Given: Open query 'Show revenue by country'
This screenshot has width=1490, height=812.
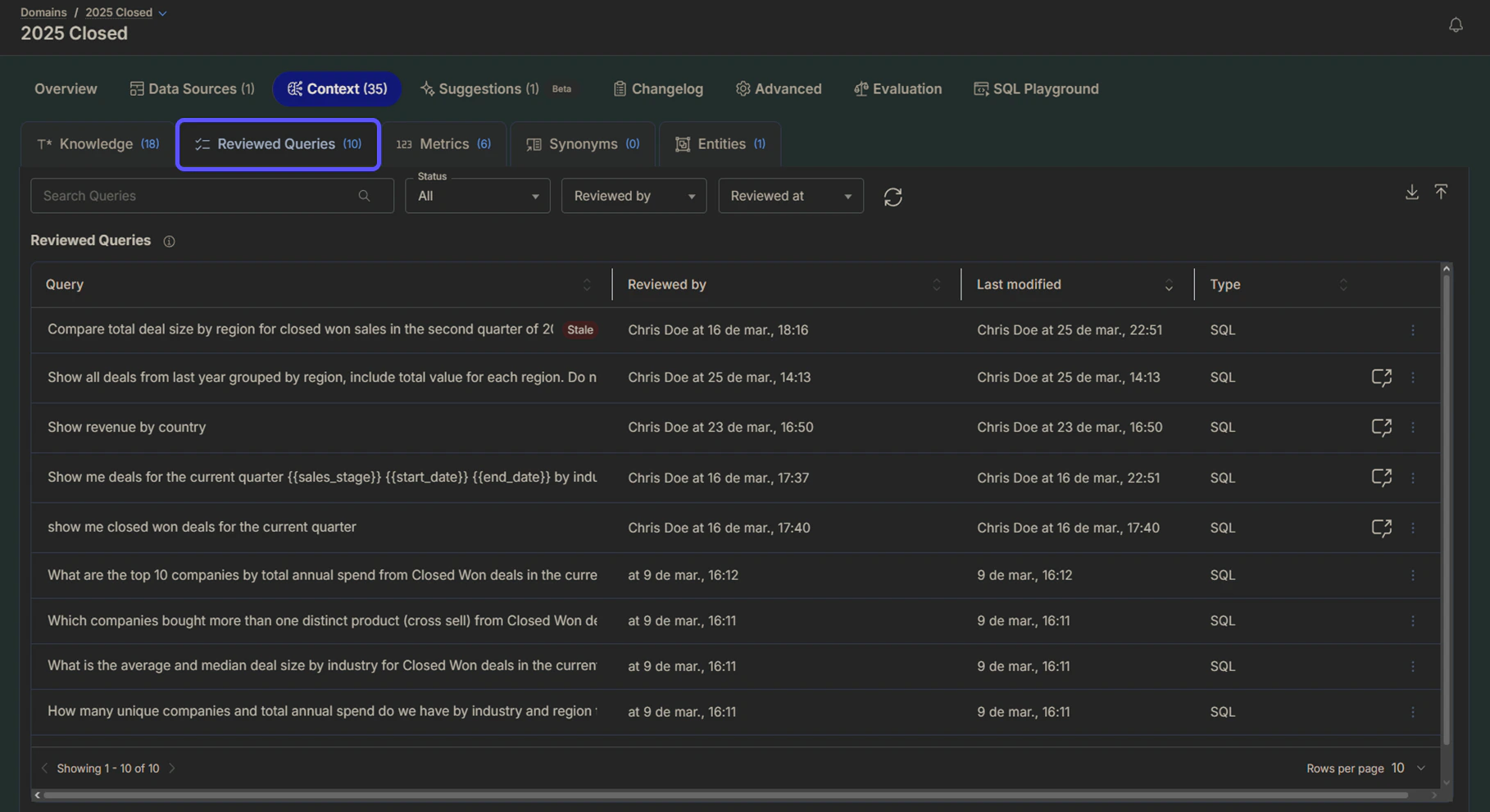Looking at the screenshot, I should 126,427.
